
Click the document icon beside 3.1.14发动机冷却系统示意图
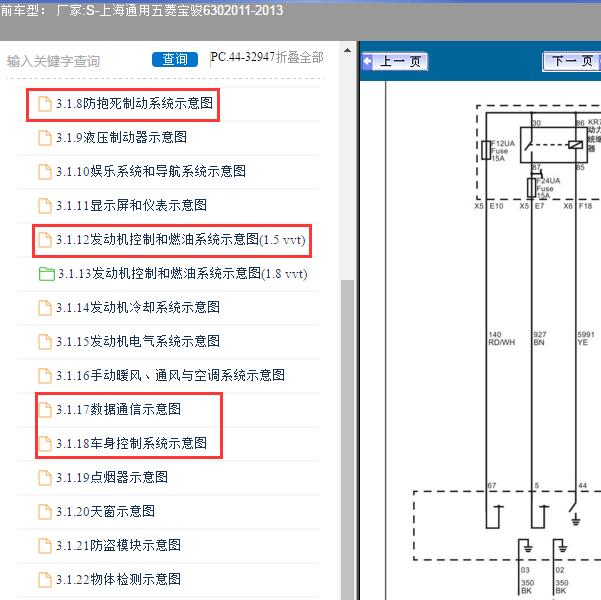45,307
